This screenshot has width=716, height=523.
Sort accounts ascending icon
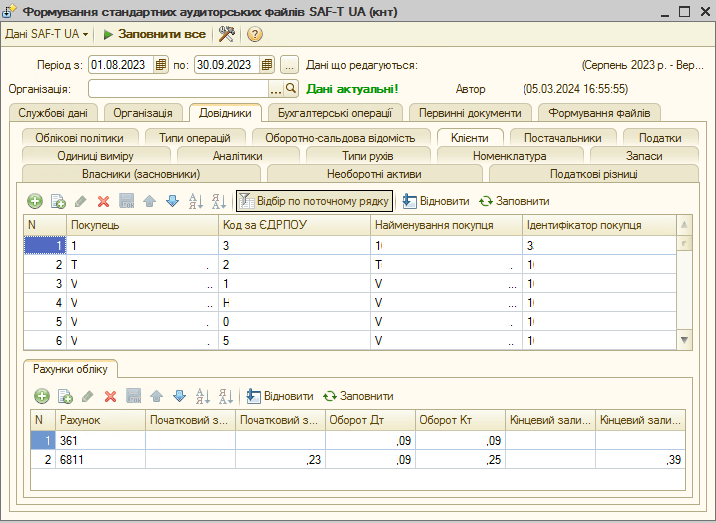click(x=203, y=396)
